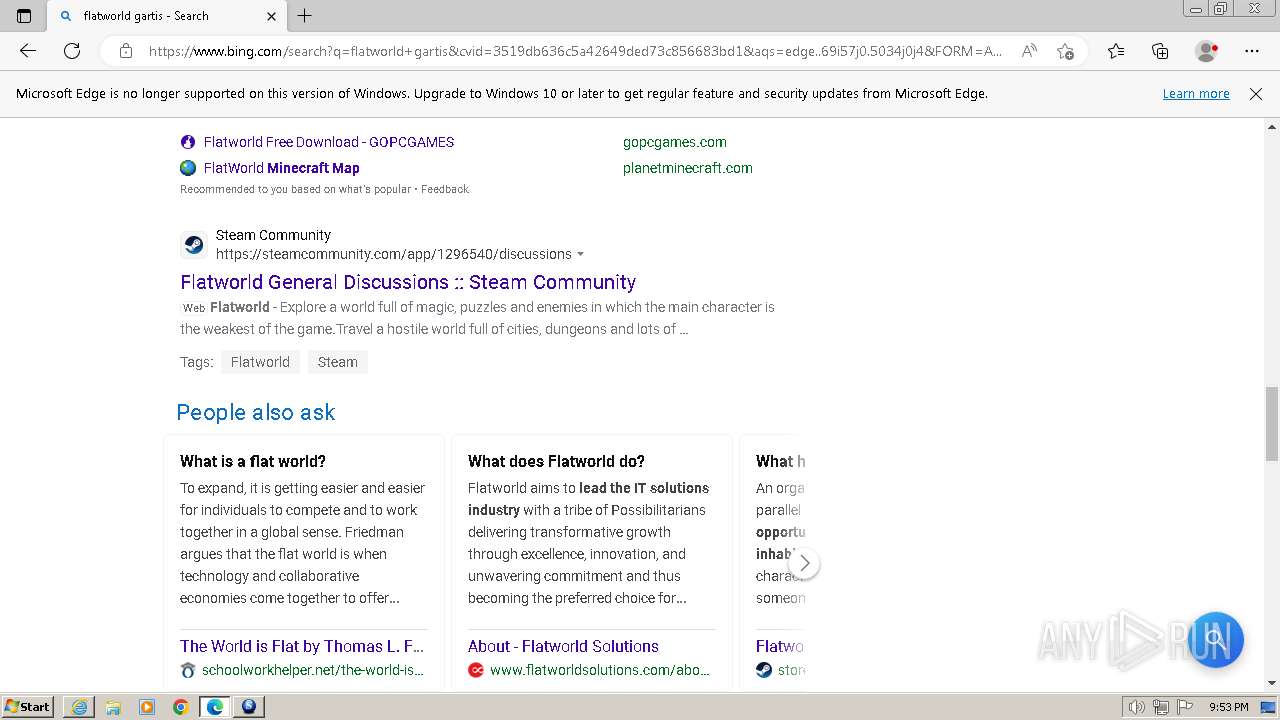Click the site lock info icon
The width and height of the screenshot is (1280, 720).
click(125, 51)
